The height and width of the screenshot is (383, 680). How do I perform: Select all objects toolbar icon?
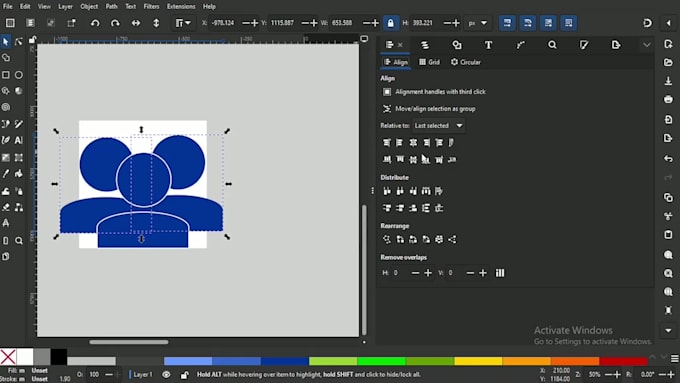pos(10,23)
